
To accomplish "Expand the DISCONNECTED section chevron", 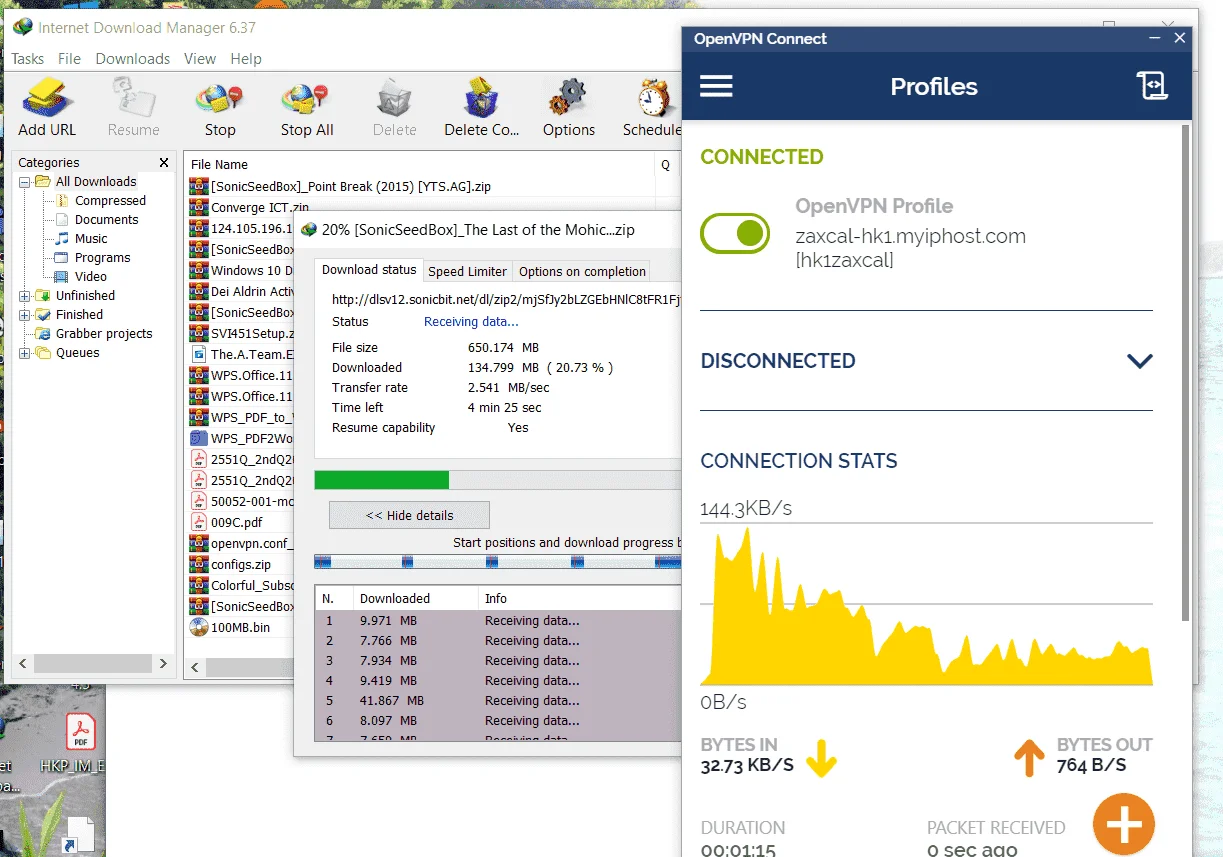I will [x=1140, y=361].
